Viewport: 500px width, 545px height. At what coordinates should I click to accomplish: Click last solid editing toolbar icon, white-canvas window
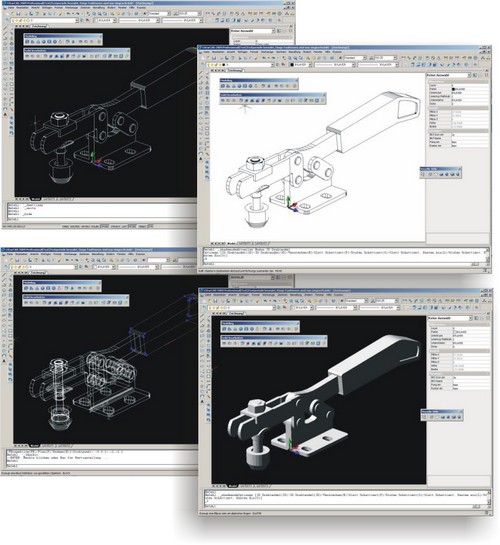pyautogui.click(x=322, y=100)
